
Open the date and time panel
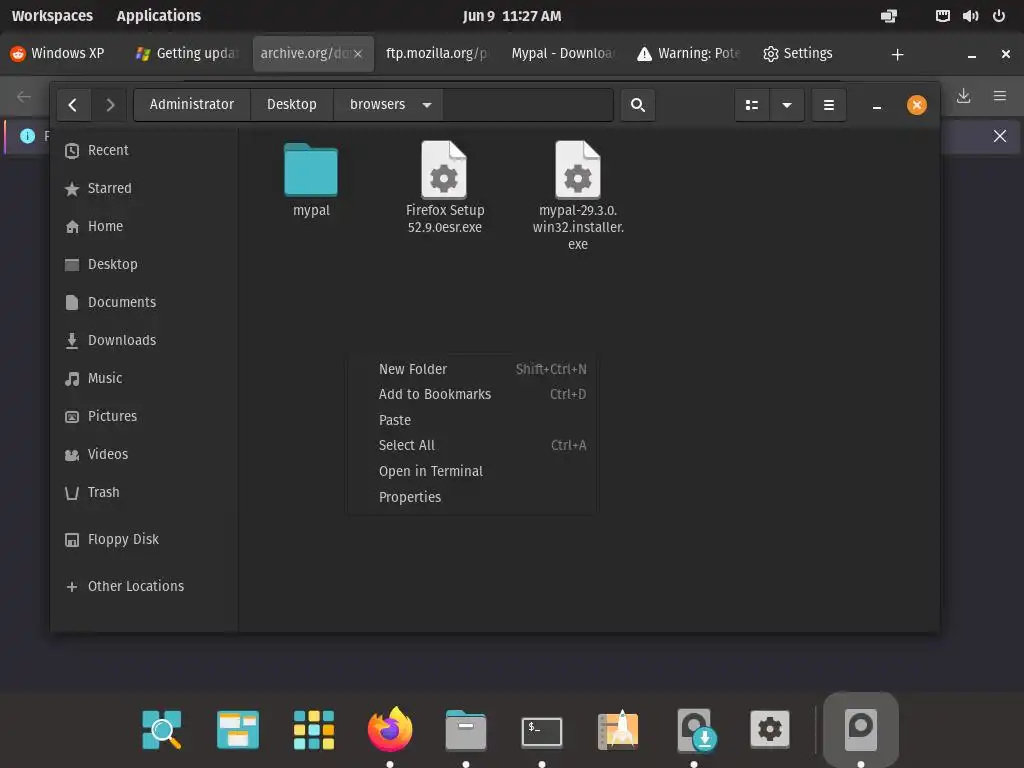(511, 16)
